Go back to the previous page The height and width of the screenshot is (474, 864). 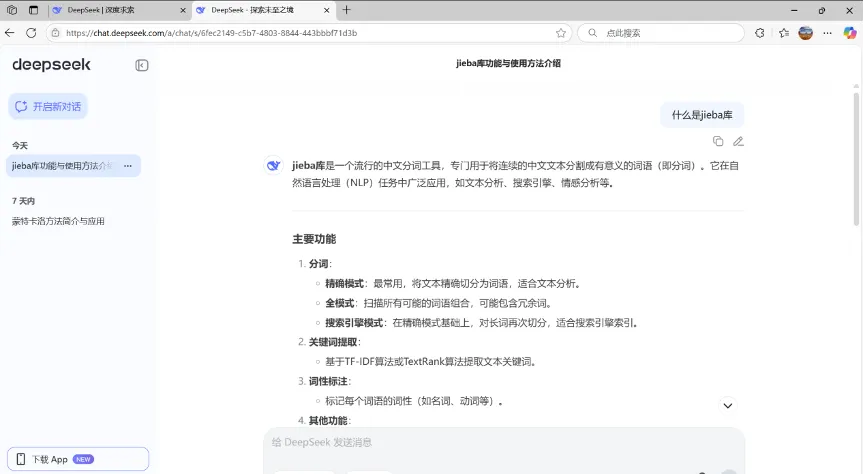coord(9,33)
